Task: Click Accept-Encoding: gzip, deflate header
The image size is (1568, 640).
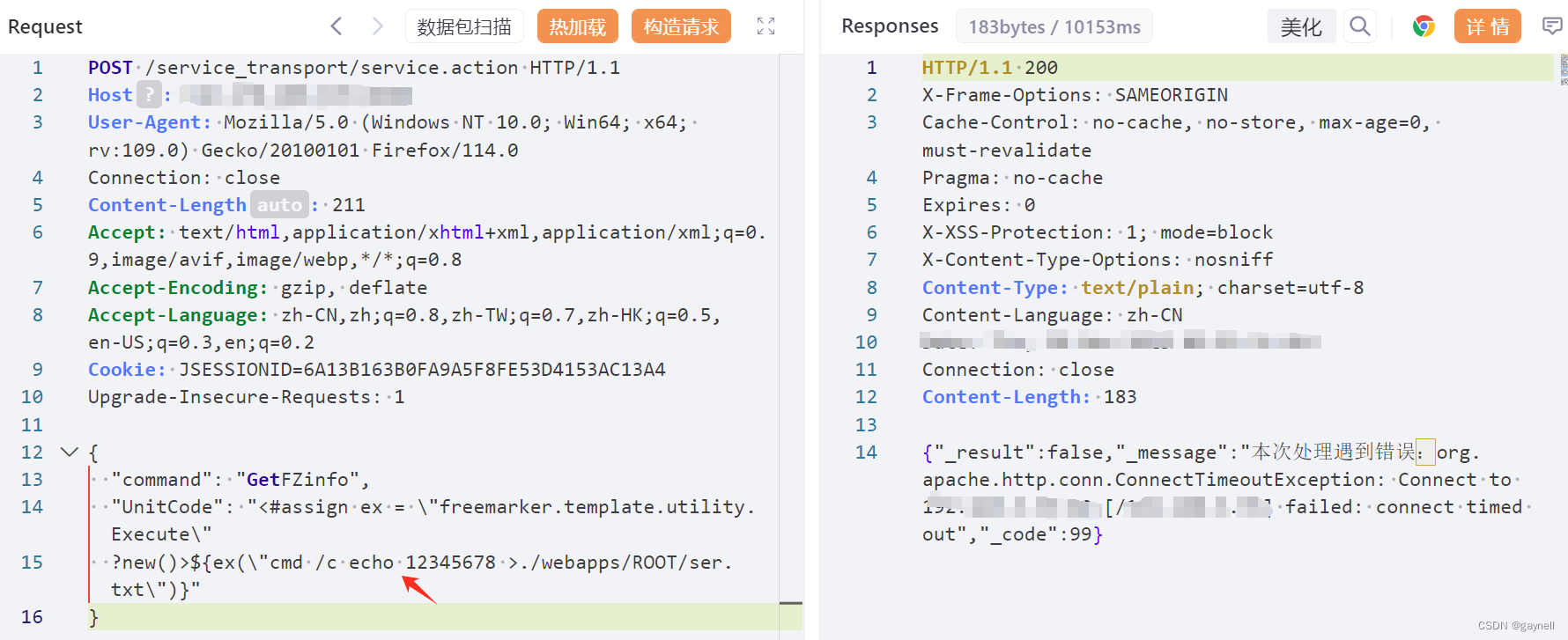Action: (x=257, y=287)
